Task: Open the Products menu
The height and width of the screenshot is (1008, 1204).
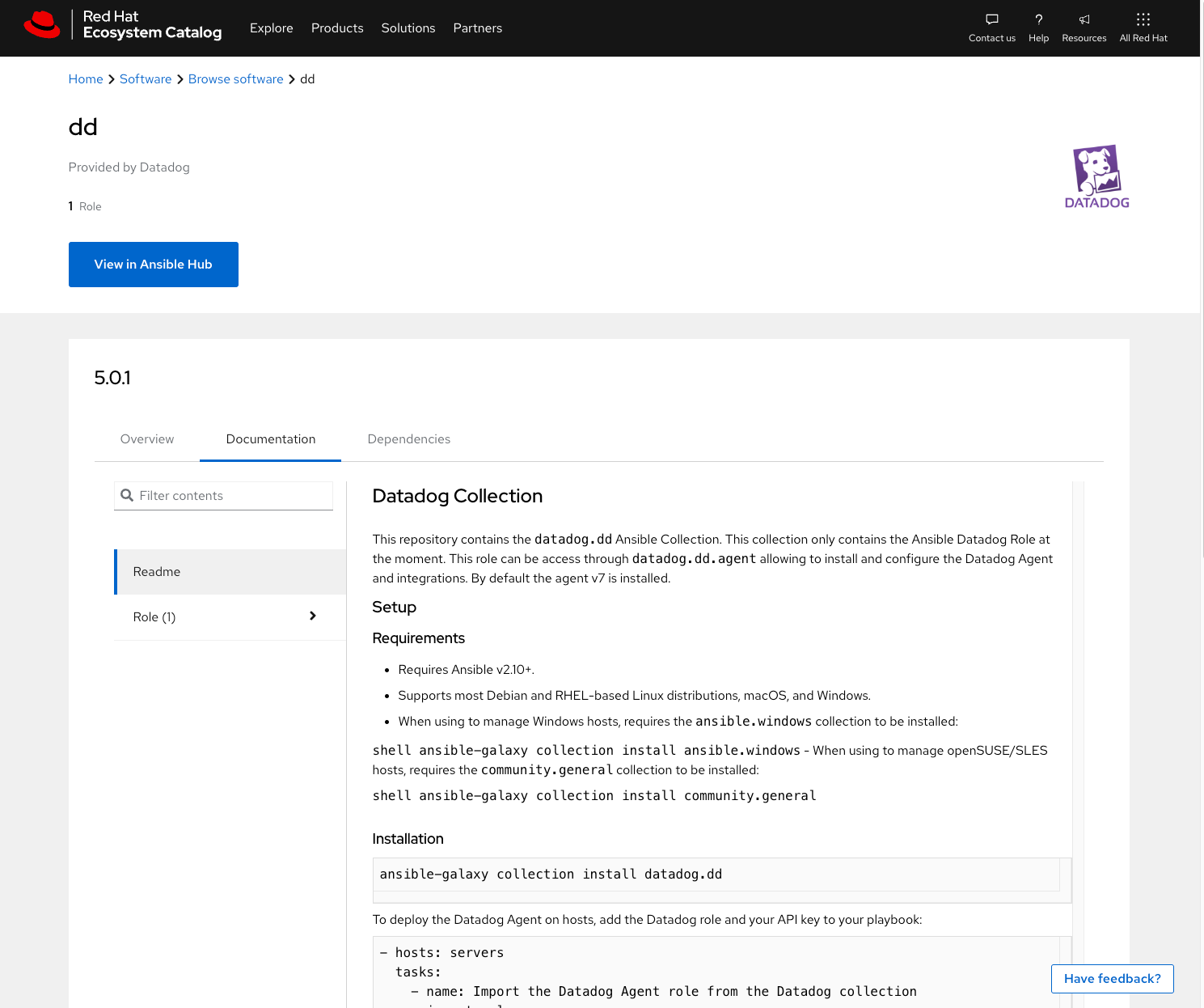Action: coord(337,28)
